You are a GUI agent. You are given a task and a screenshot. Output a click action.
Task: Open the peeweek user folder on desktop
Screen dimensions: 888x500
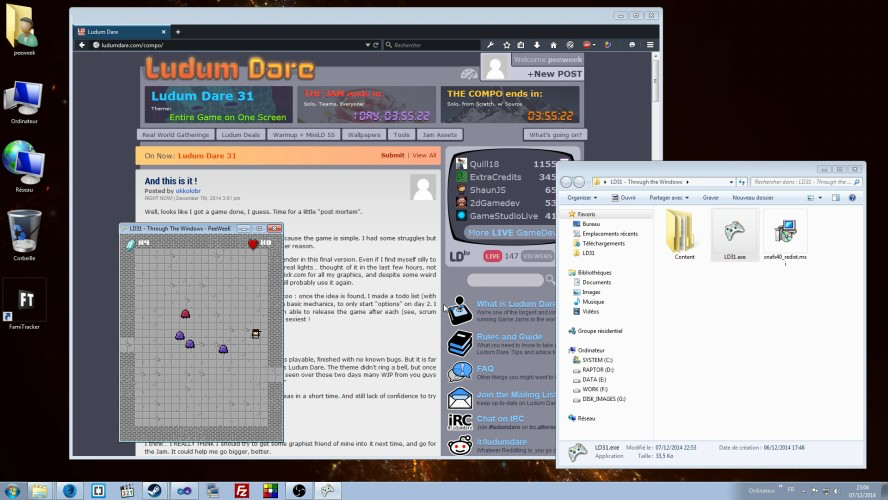pyautogui.click(x=24, y=30)
